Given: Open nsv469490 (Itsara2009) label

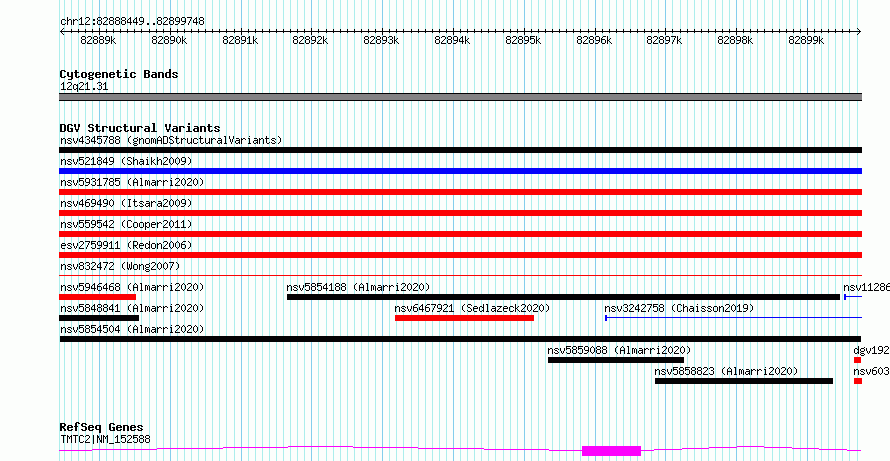Looking at the screenshot, I should click(x=126, y=203).
